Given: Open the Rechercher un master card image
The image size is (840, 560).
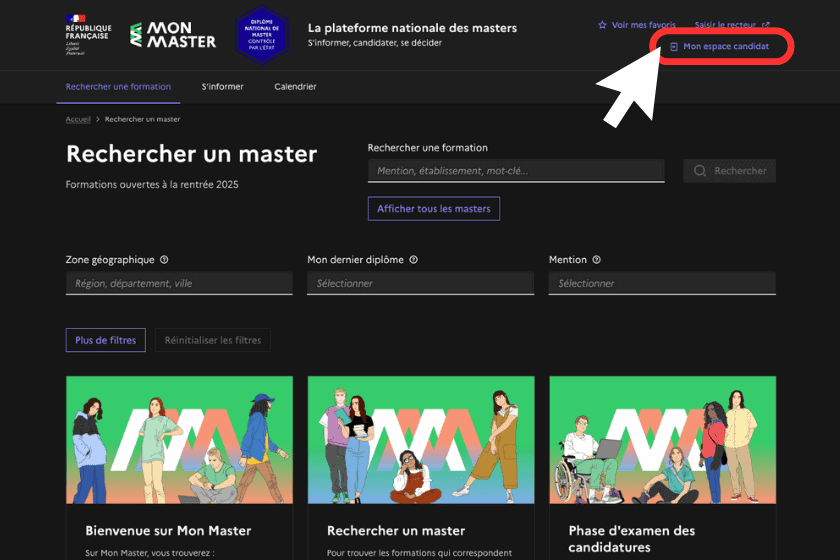Looking at the screenshot, I should (x=421, y=440).
